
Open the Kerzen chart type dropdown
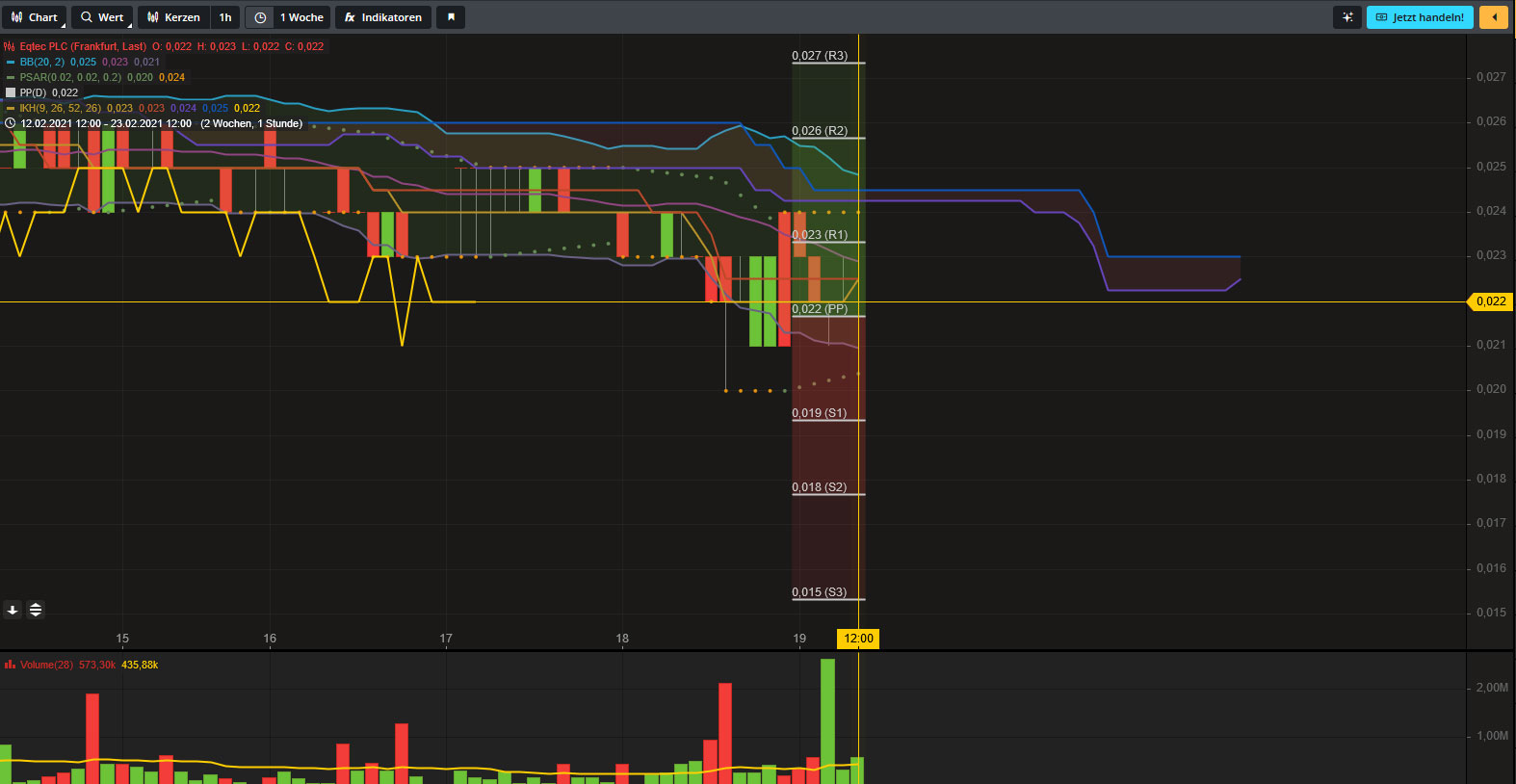(x=173, y=17)
